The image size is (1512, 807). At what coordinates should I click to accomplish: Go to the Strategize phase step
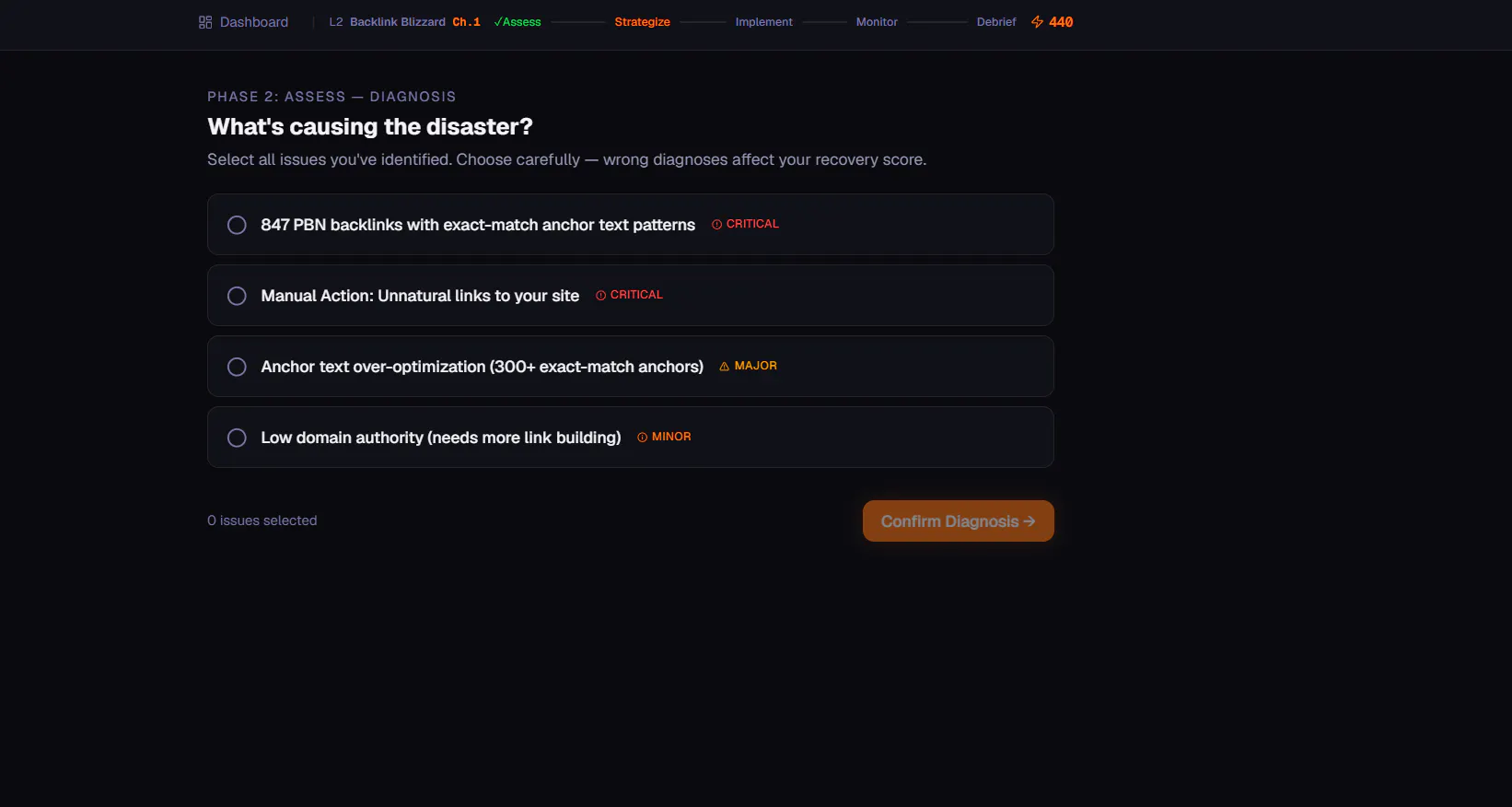(x=642, y=22)
